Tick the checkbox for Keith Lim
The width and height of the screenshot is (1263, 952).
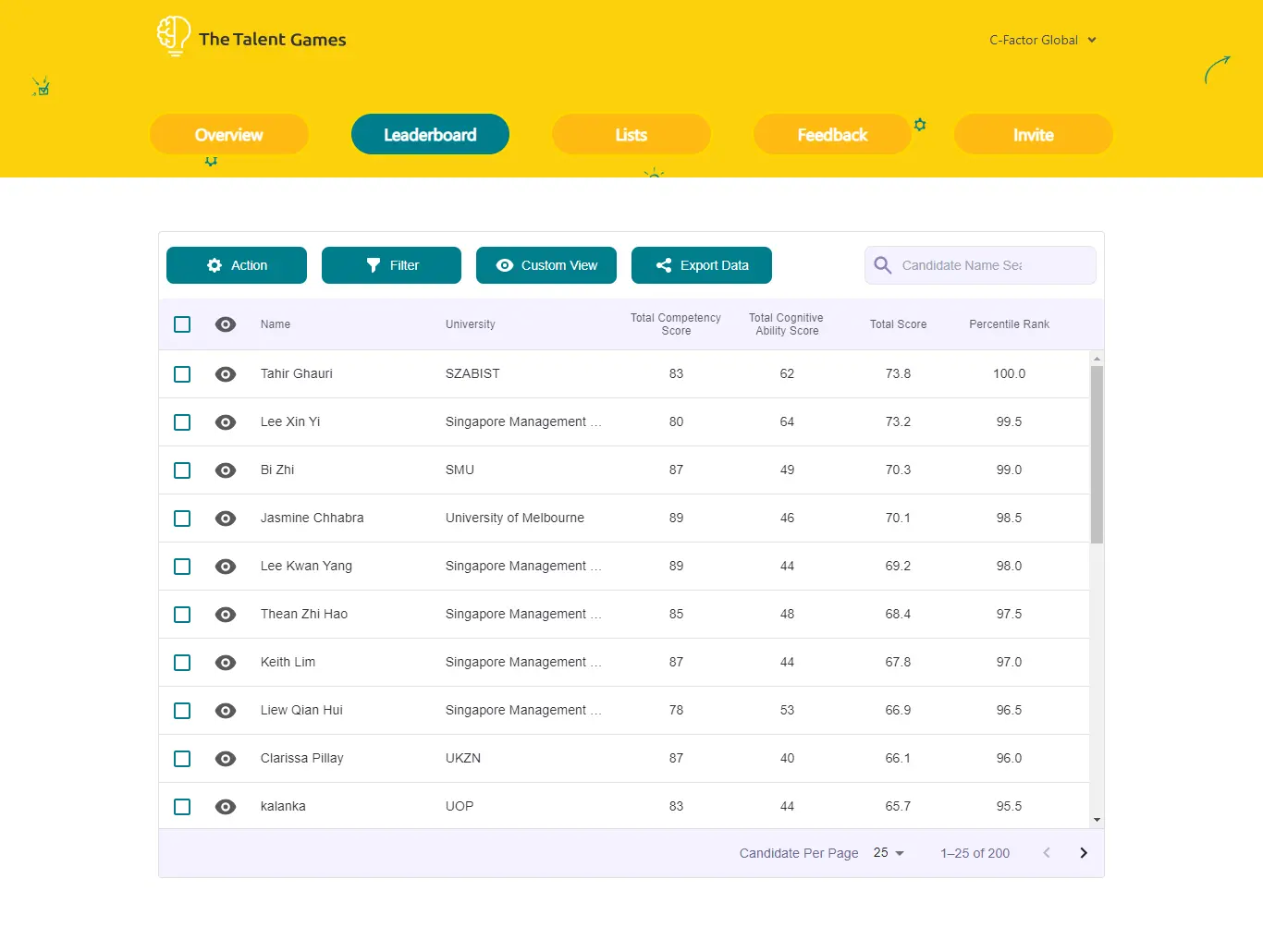coord(182,663)
